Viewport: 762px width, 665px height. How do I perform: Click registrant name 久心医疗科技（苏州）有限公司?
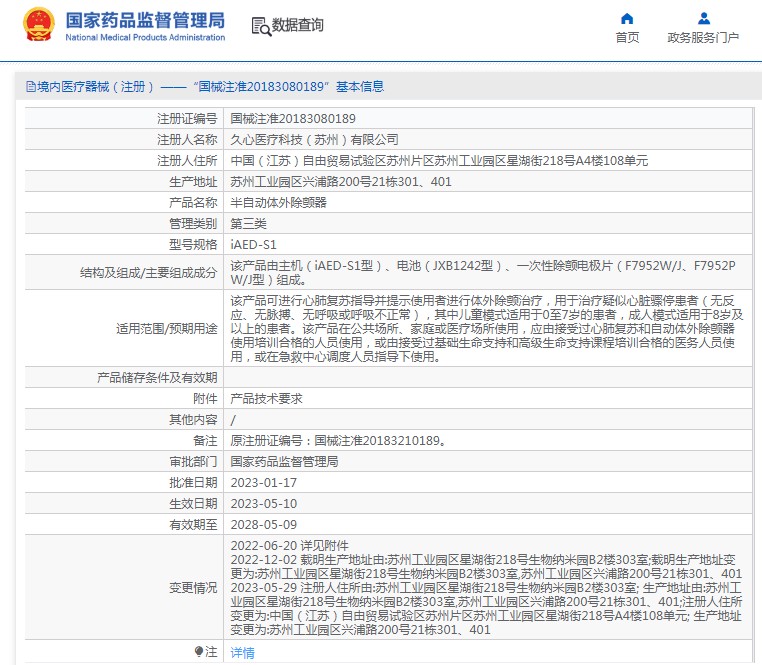pyautogui.click(x=314, y=139)
